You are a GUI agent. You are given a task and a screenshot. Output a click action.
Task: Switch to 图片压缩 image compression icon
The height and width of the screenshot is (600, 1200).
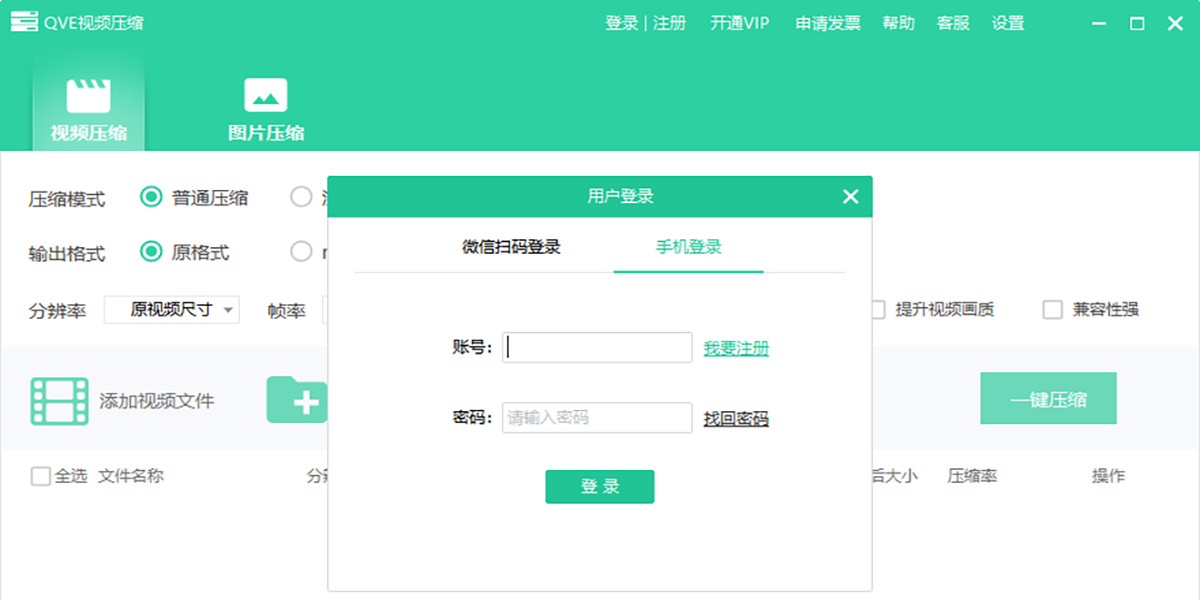265,96
